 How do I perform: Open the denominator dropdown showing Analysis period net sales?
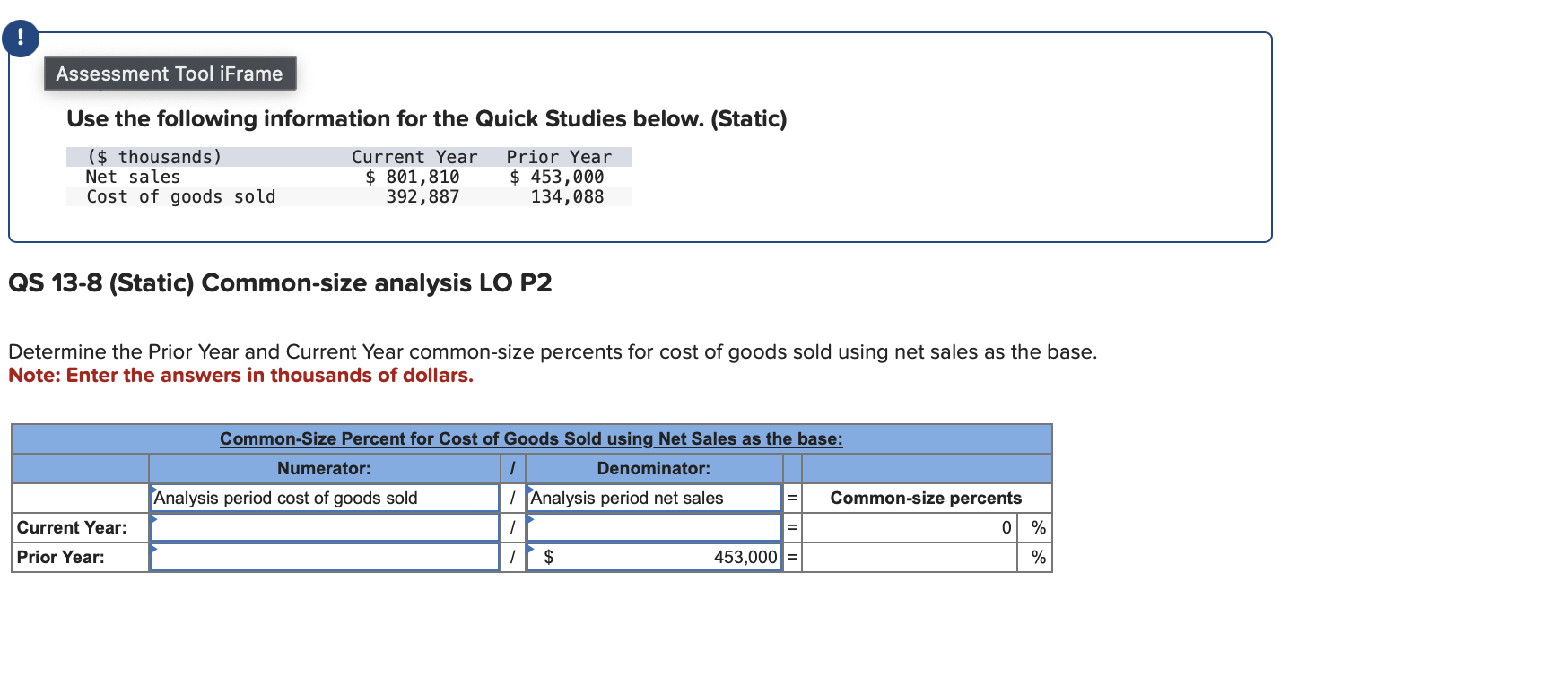654,498
